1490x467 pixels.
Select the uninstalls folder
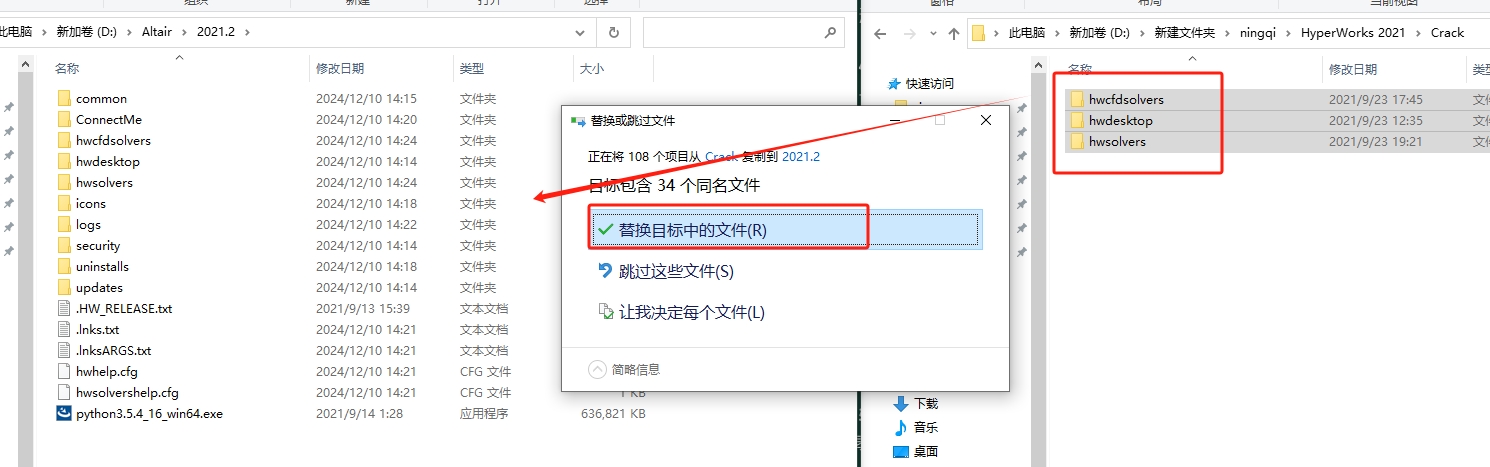tap(102, 266)
